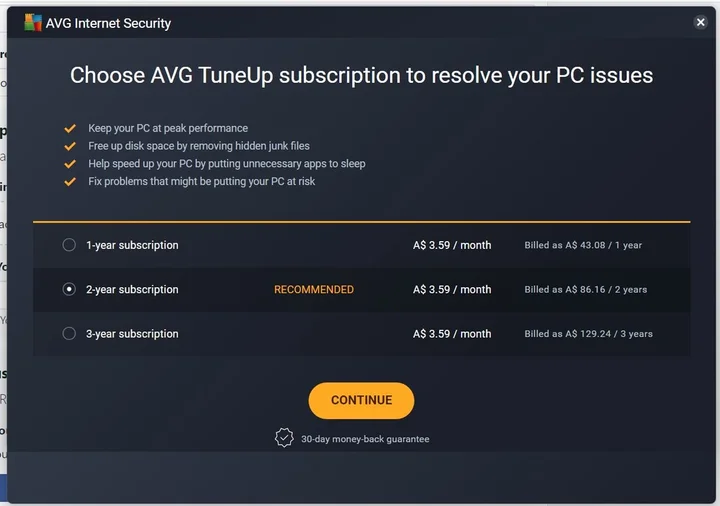Click Billed as A$ 43.08 / 1 year
Image resolution: width=720 pixels, height=506 pixels.
coord(583,245)
